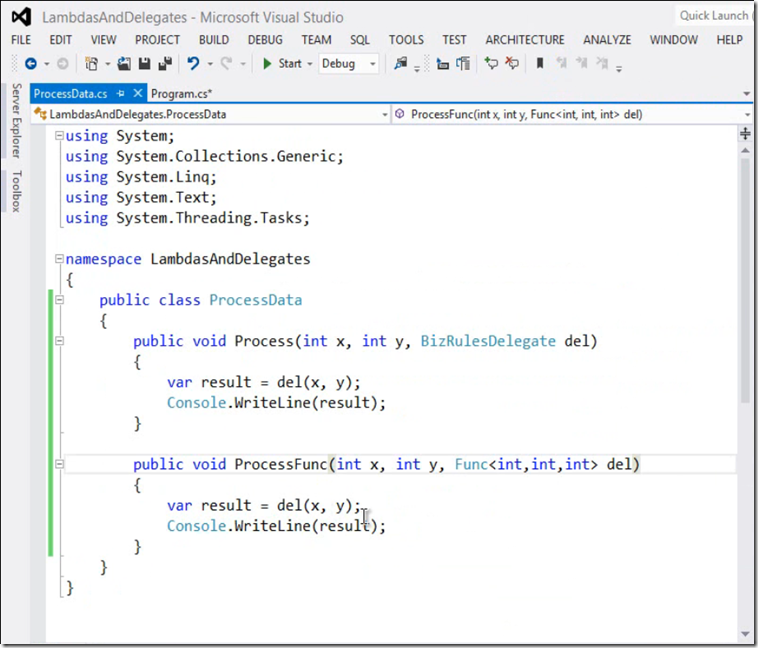Open the VIEW menu
This screenshot has width=758, height=648.
point(103,40)
